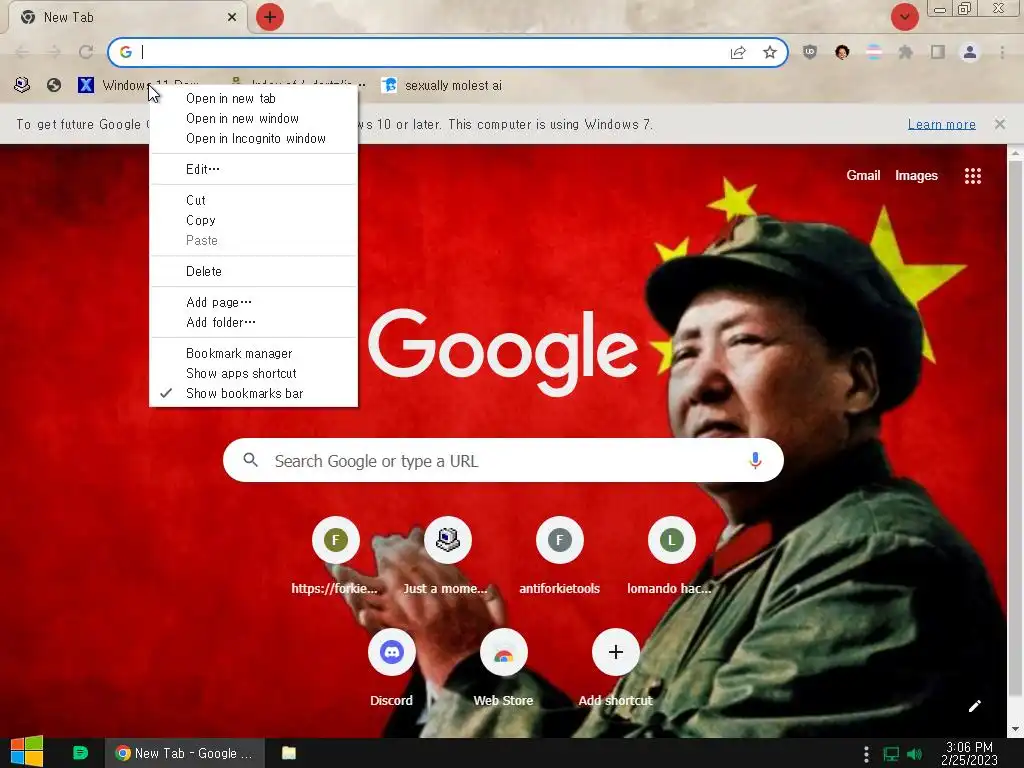
Task: Open the red tab search chevron
Action: coord(904,17)
